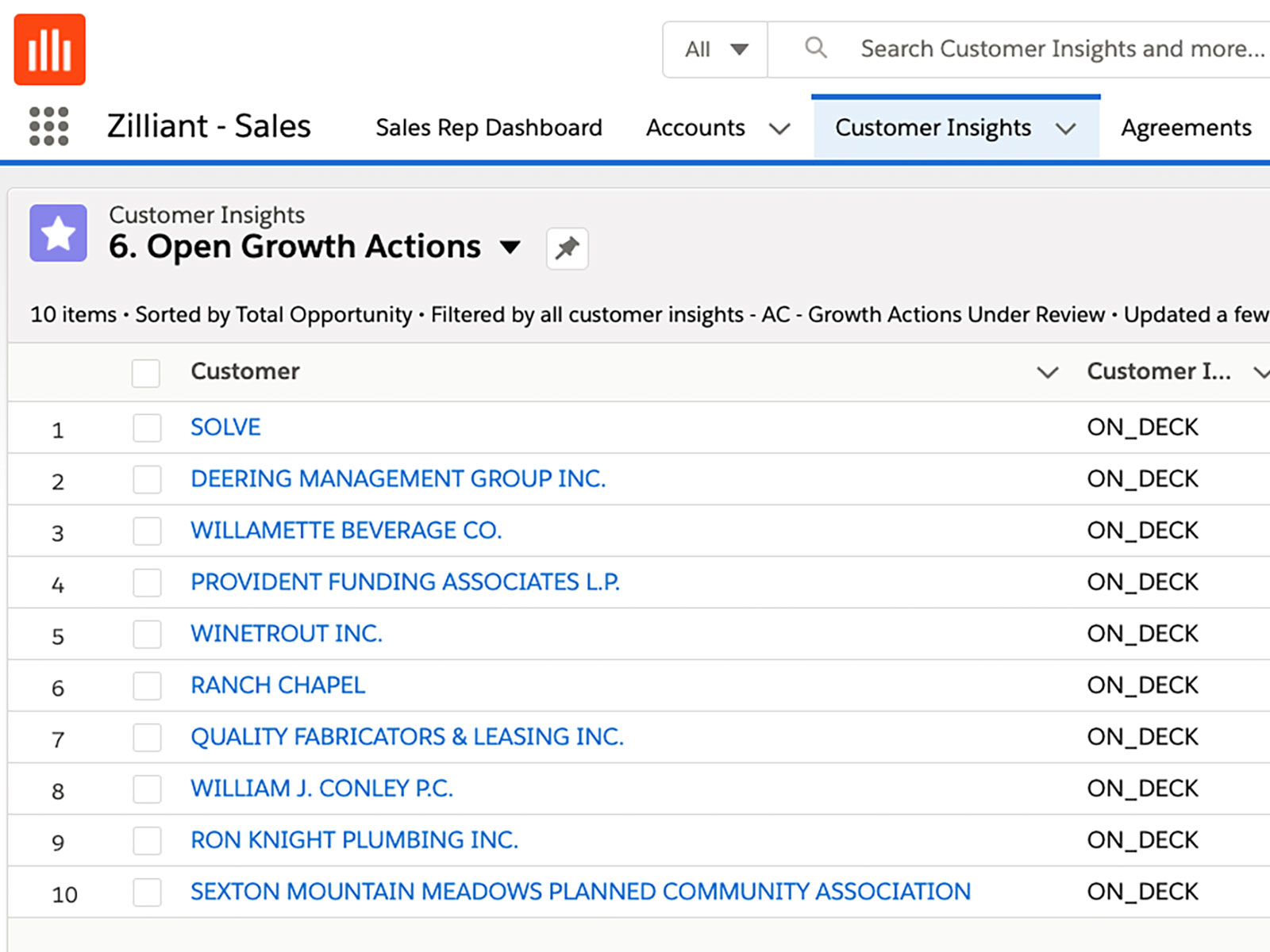Tick the RON KNIGHT PLUMBING INC. checkbox

147,840
